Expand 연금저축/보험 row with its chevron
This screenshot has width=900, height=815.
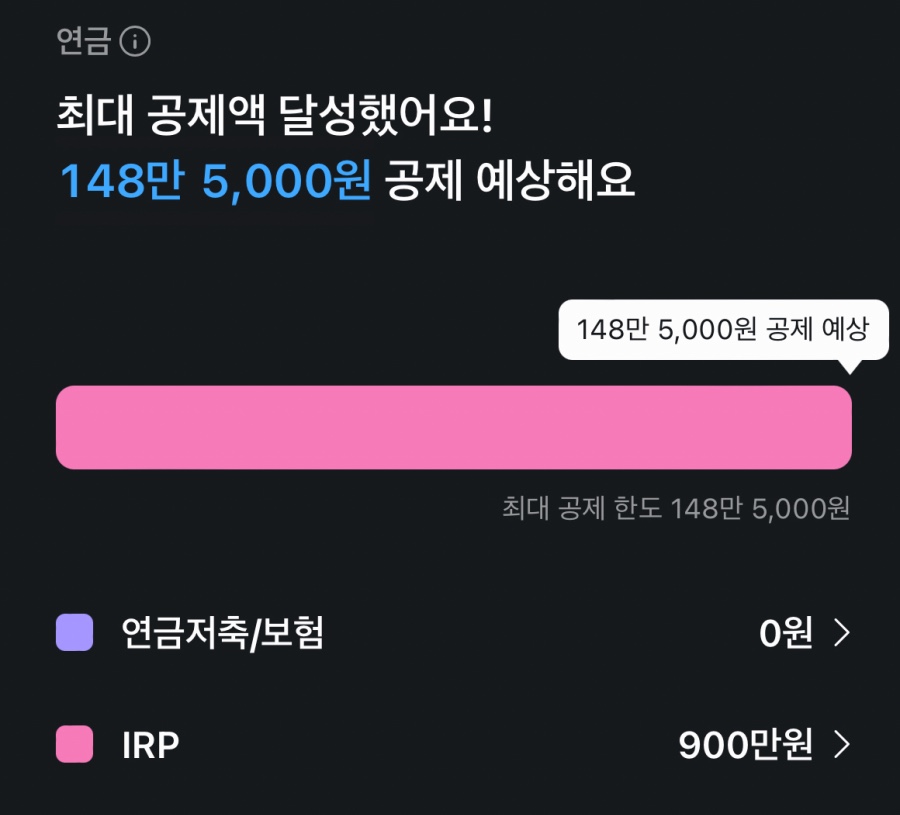[842, 633]
